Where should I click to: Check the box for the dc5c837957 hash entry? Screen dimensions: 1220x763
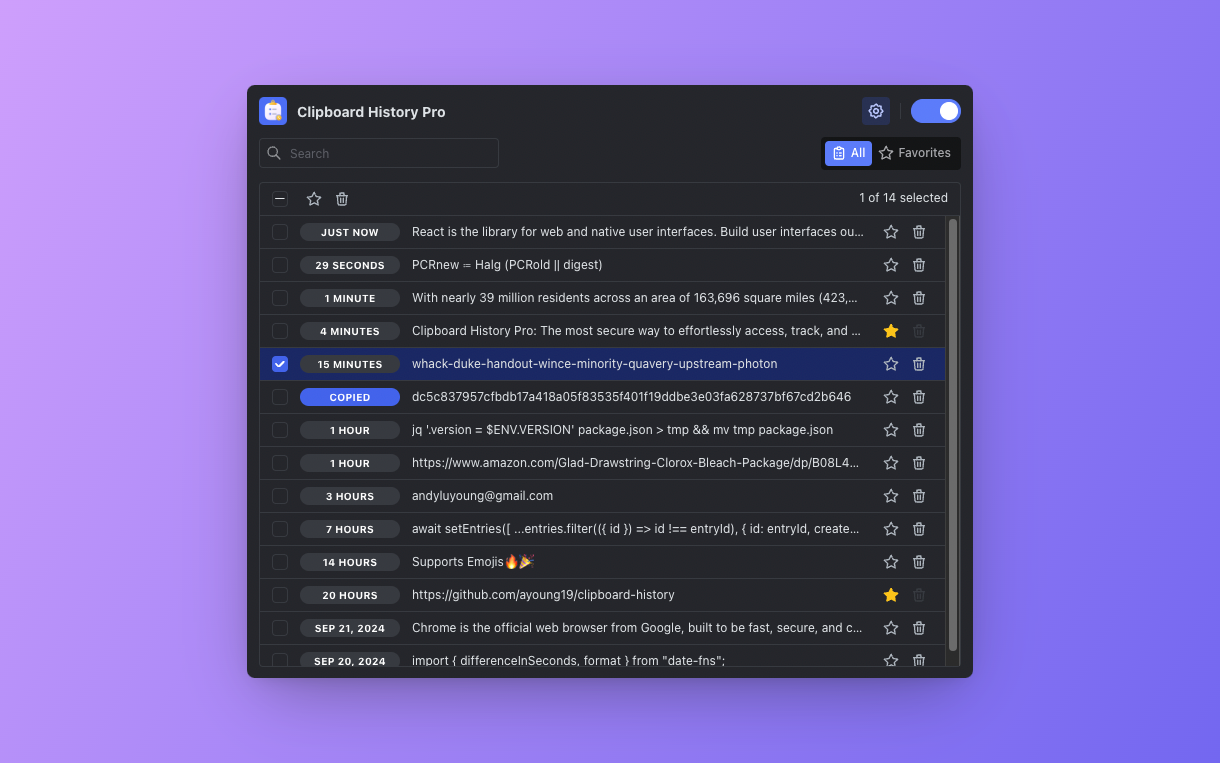pyautogui.click(x=280, y=397)
